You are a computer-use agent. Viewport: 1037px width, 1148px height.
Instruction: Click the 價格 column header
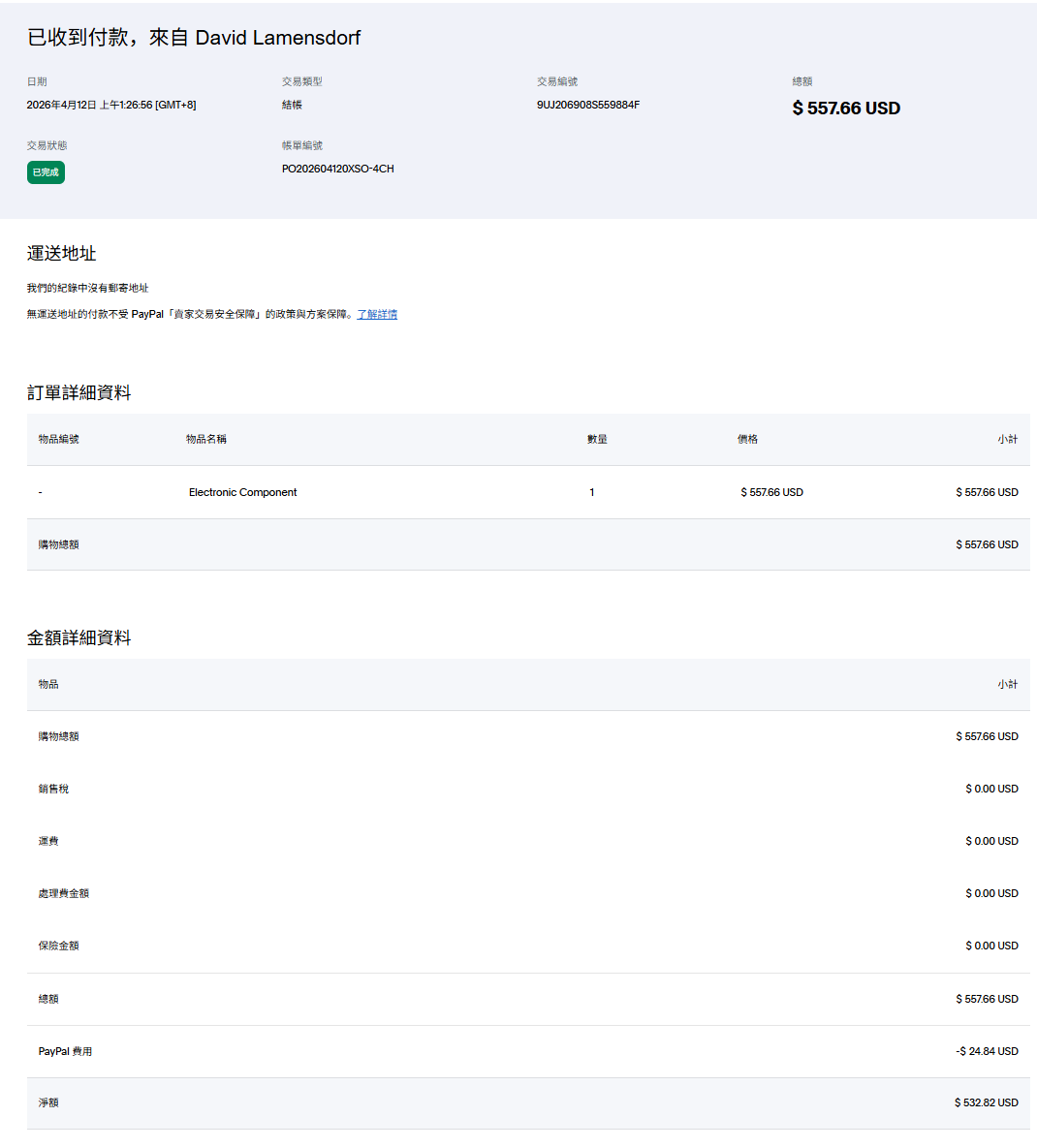tap(747, 439)
